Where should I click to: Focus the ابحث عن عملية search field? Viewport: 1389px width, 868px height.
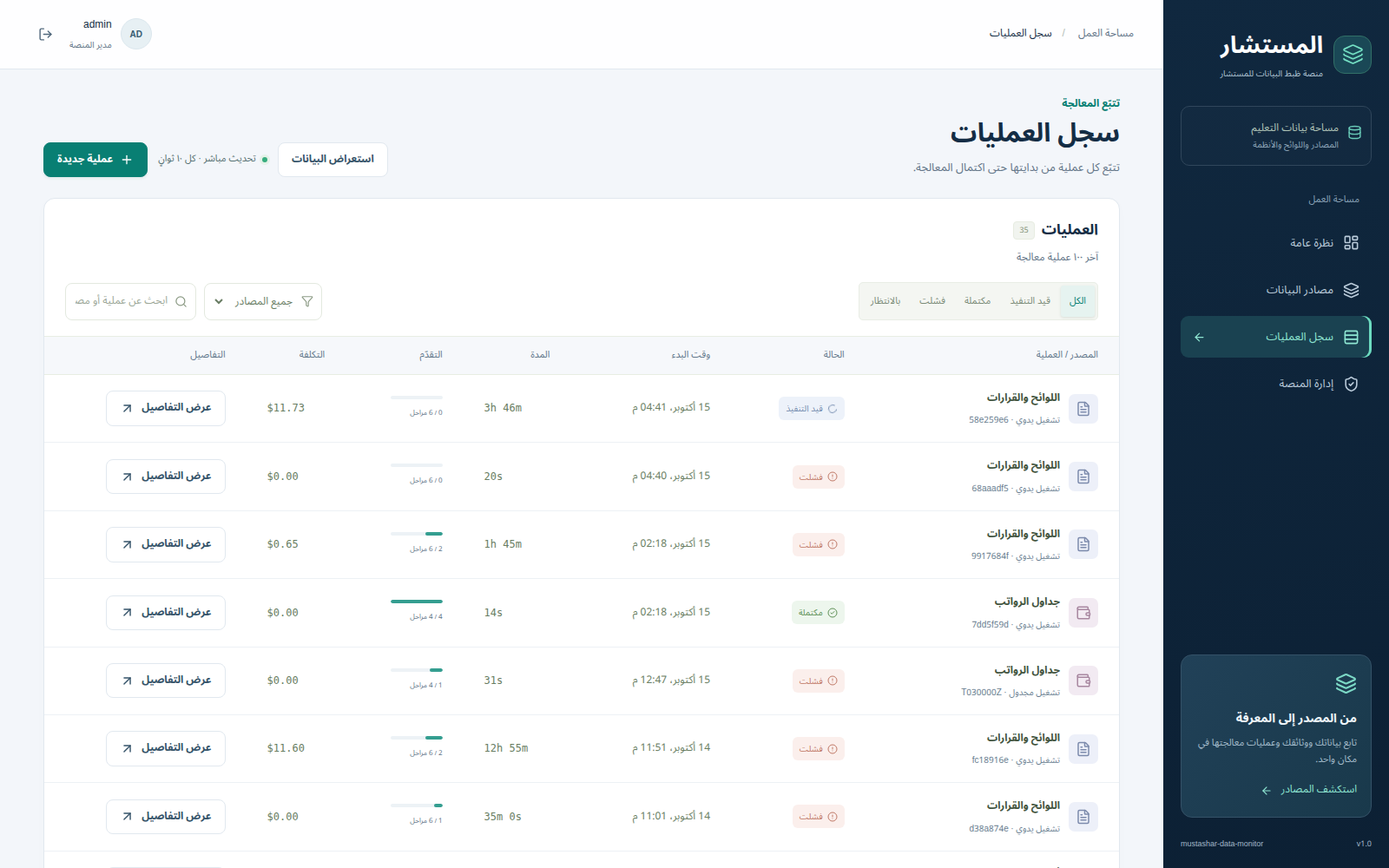point(130,301)
